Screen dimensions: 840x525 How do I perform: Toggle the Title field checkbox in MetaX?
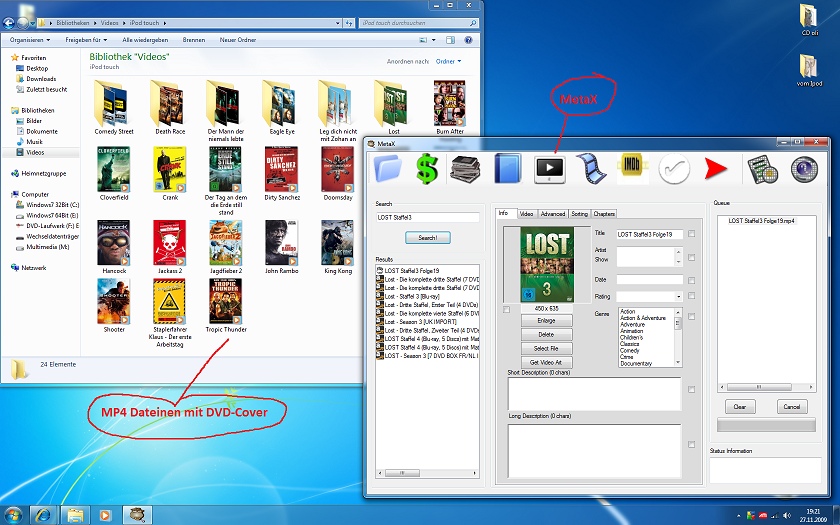[692, 234]
